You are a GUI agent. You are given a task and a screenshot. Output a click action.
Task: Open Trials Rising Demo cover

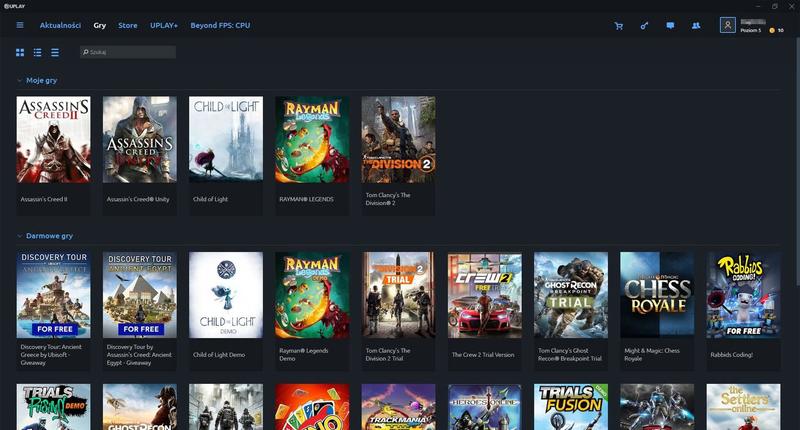[x=54, y=407]
